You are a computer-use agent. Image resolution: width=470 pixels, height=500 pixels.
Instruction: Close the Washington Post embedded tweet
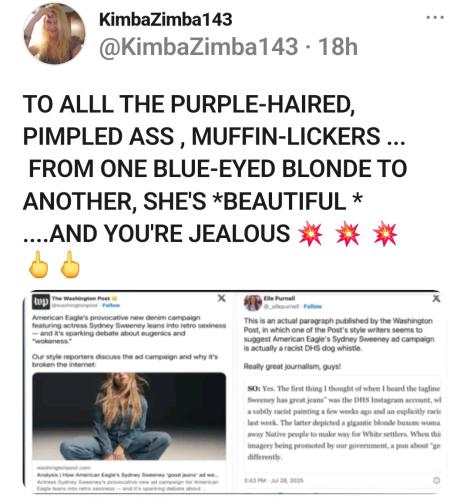(221, 298)
